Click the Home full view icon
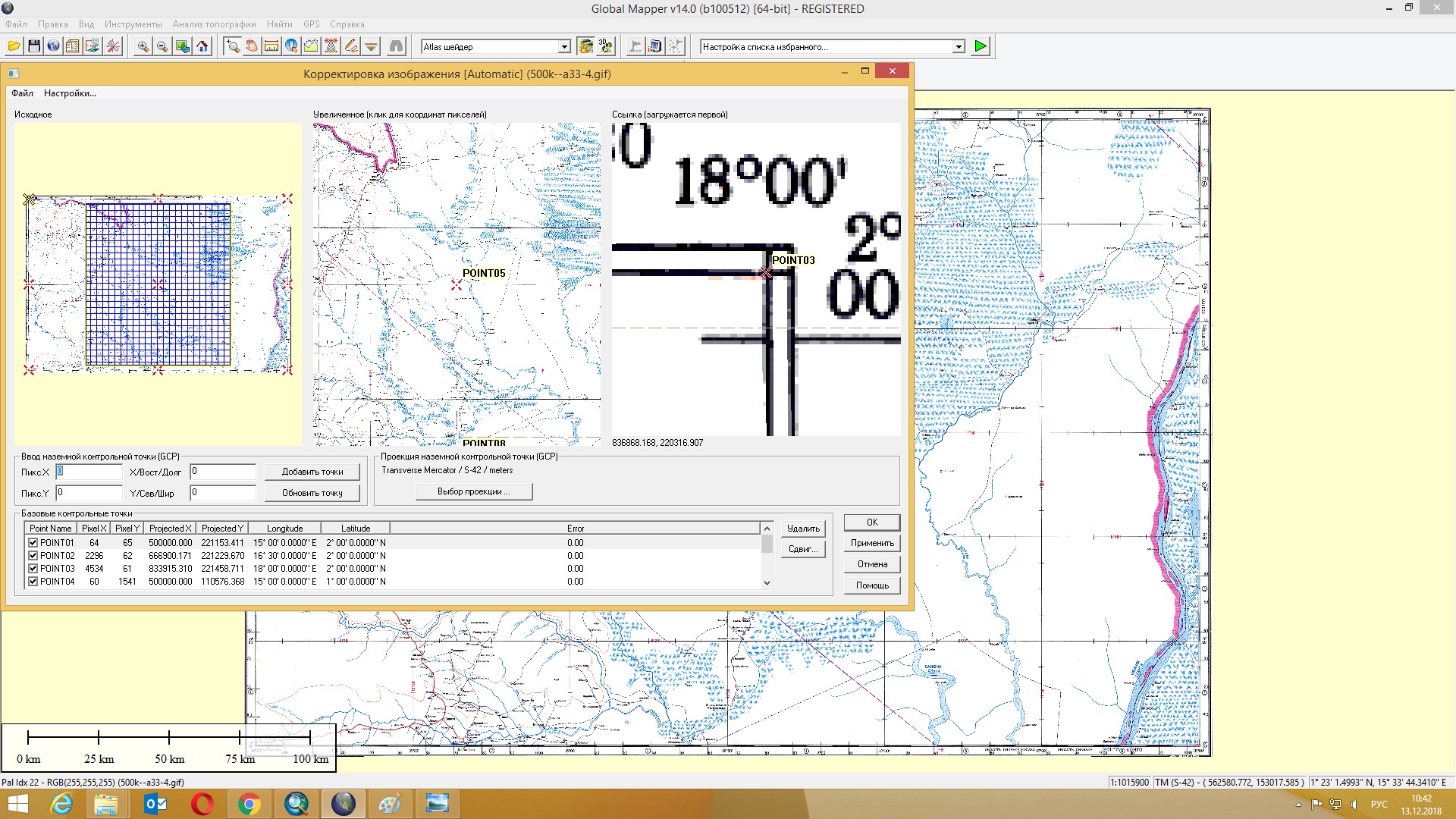The height and width of the screenshot is (819, 1456). [202, 46]
